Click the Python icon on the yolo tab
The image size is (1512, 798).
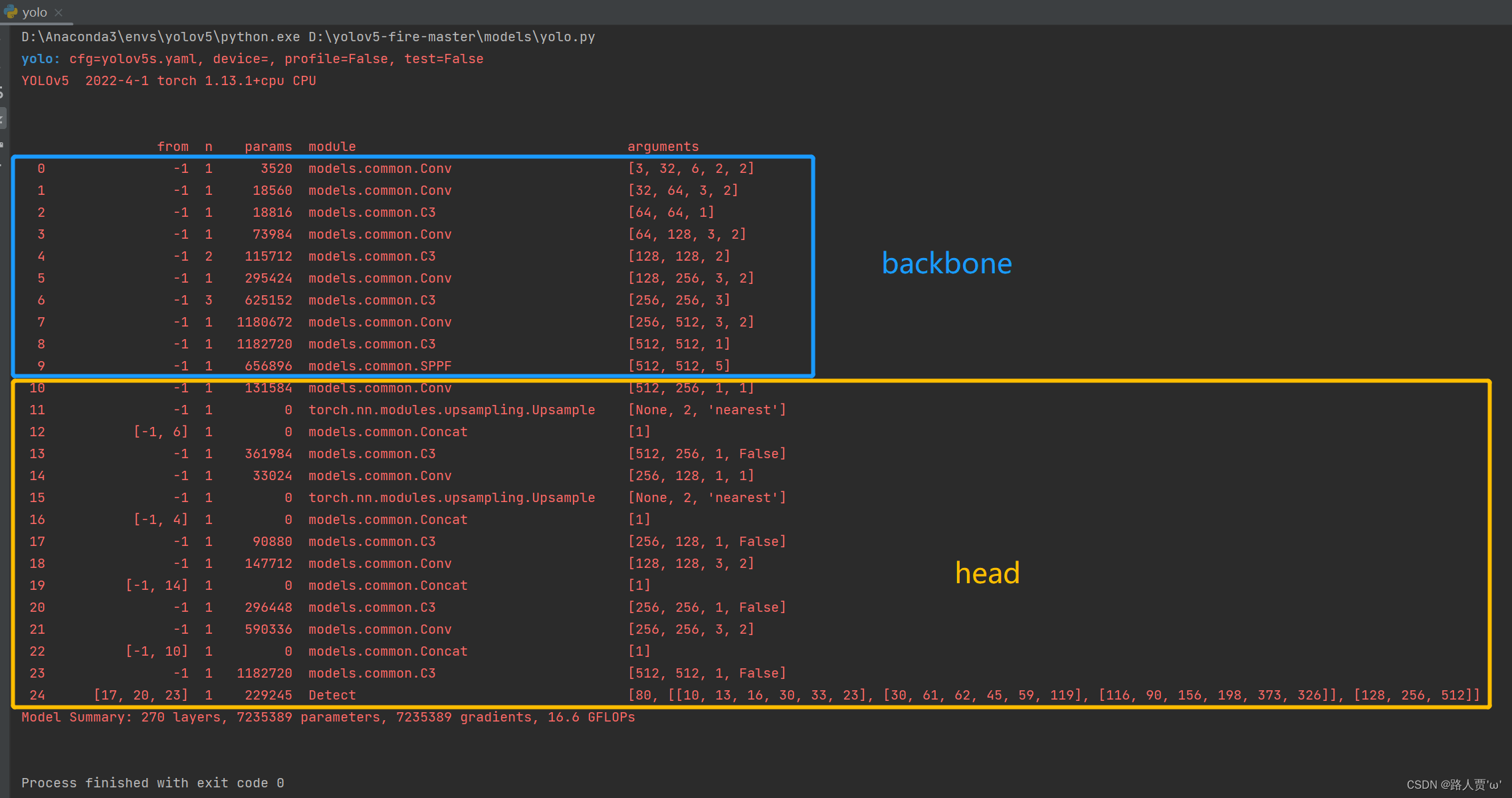click(11, 11)
